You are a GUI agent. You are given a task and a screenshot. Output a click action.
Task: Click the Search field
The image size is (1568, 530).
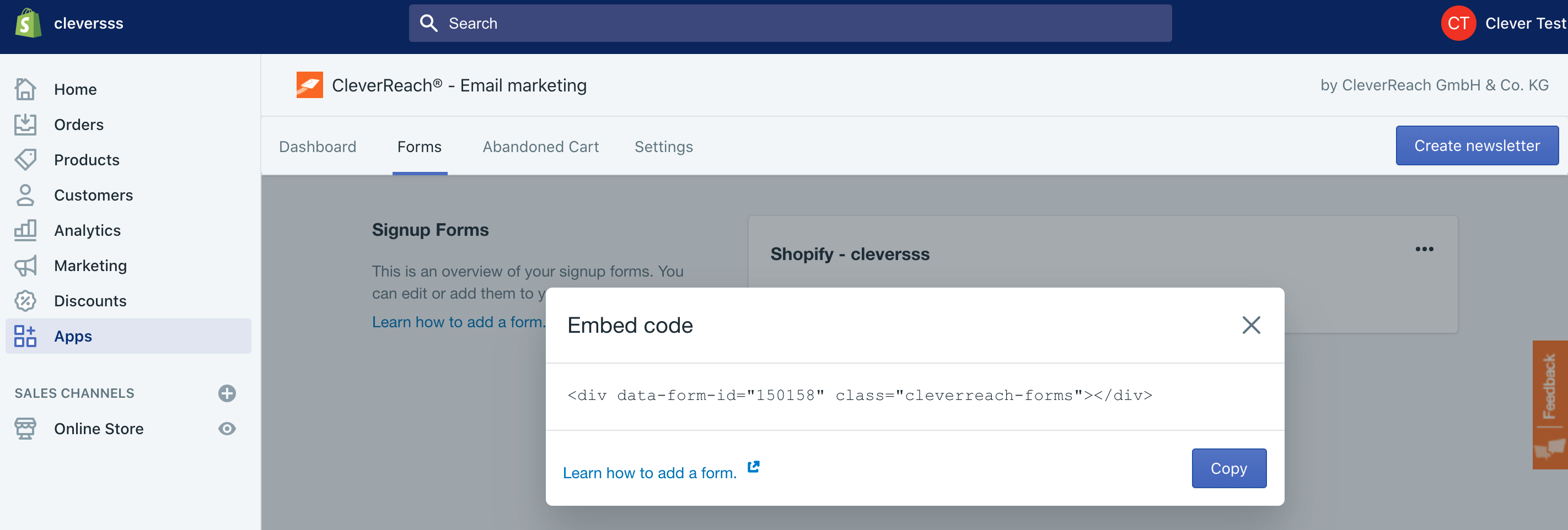click(x=790, y=23)
